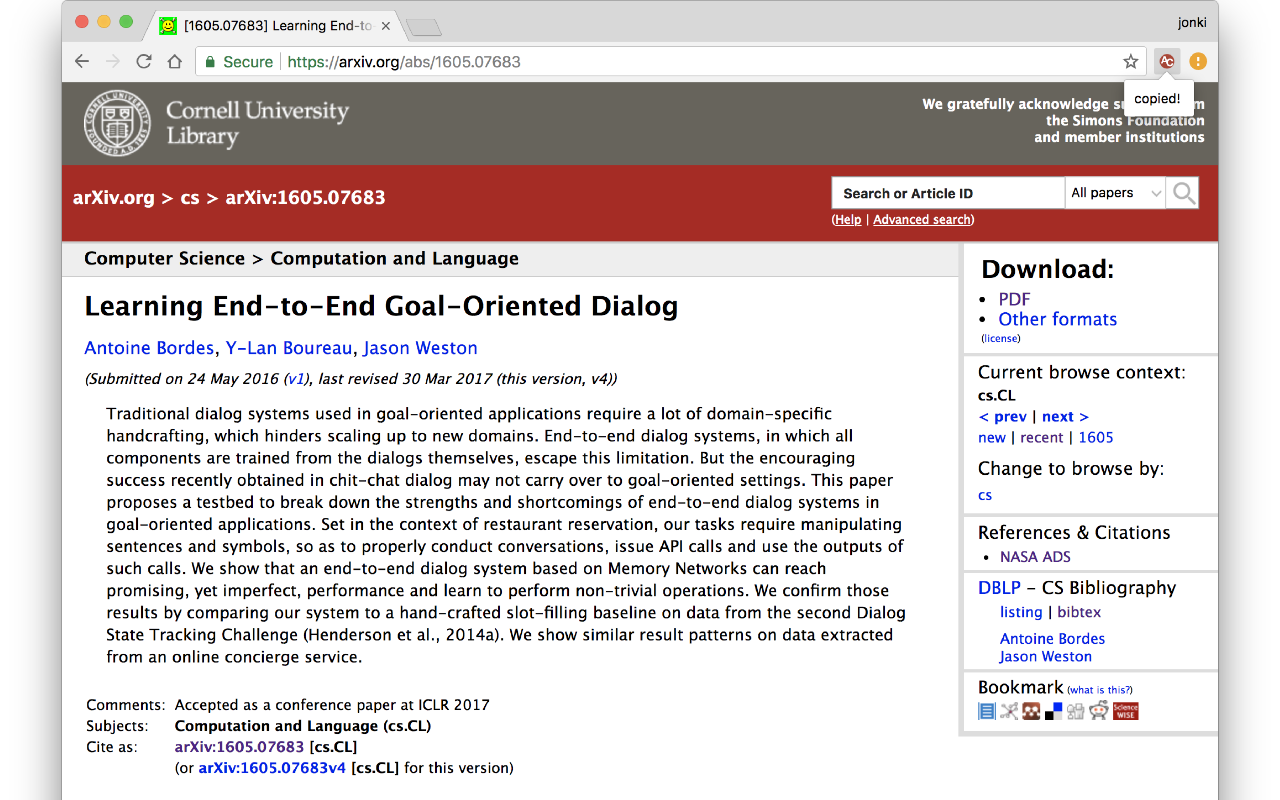The width and height of the screenshot is (1280, 800).
Task: Click the Cornell University Library logo
Action: pyautogui.click(x=216, y=123)
